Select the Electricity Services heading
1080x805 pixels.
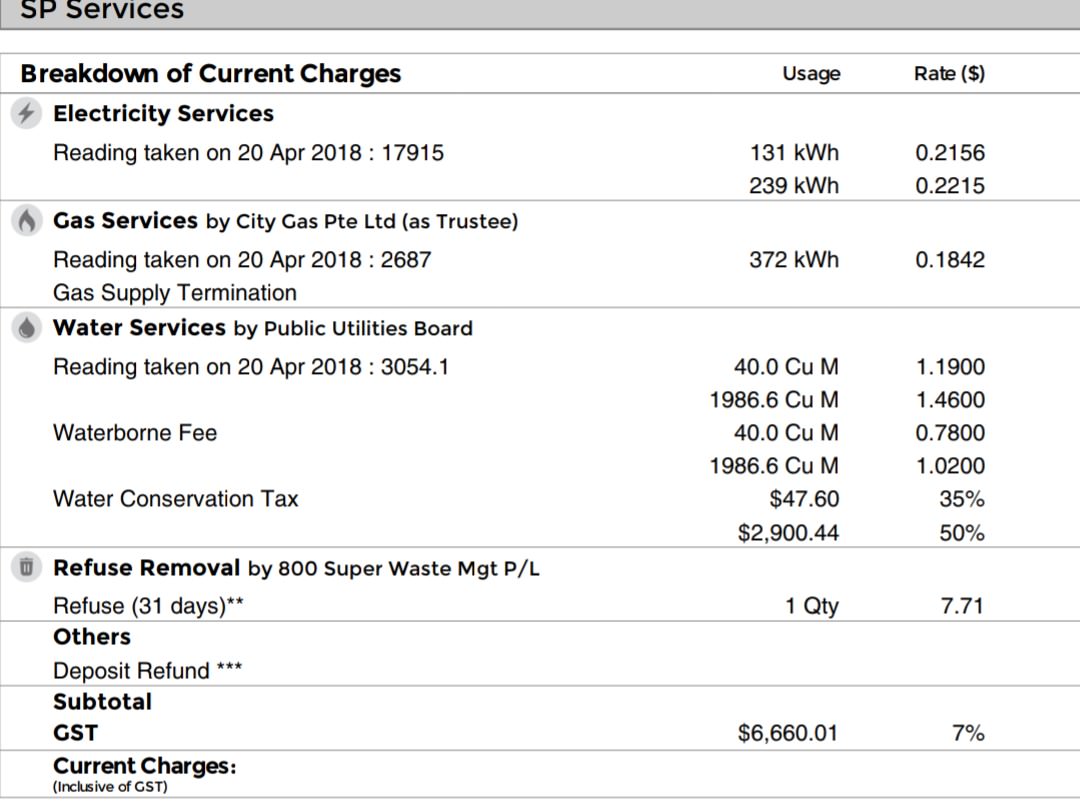click(163, 114)
